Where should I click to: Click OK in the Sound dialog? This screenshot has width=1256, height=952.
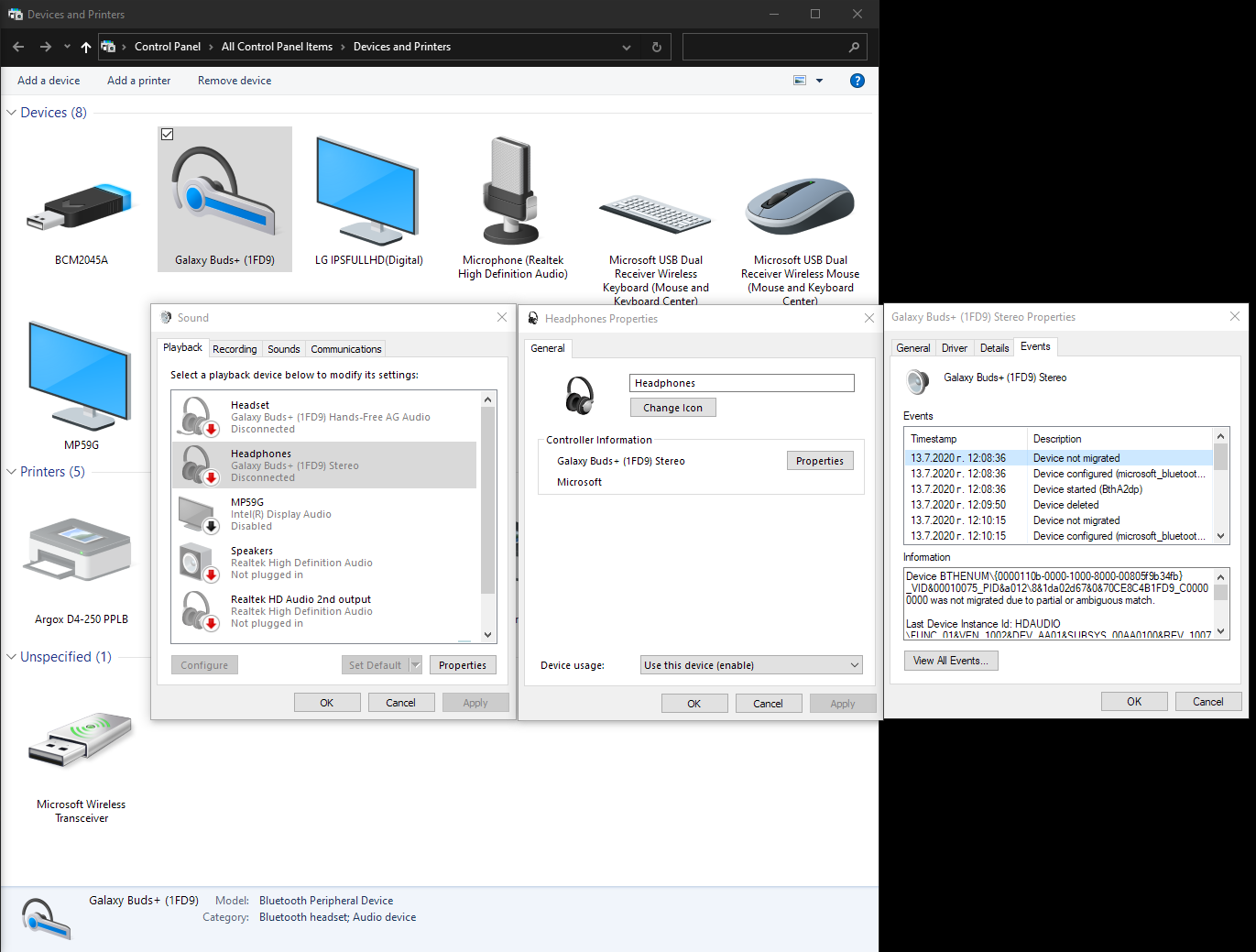pos(327,703)
